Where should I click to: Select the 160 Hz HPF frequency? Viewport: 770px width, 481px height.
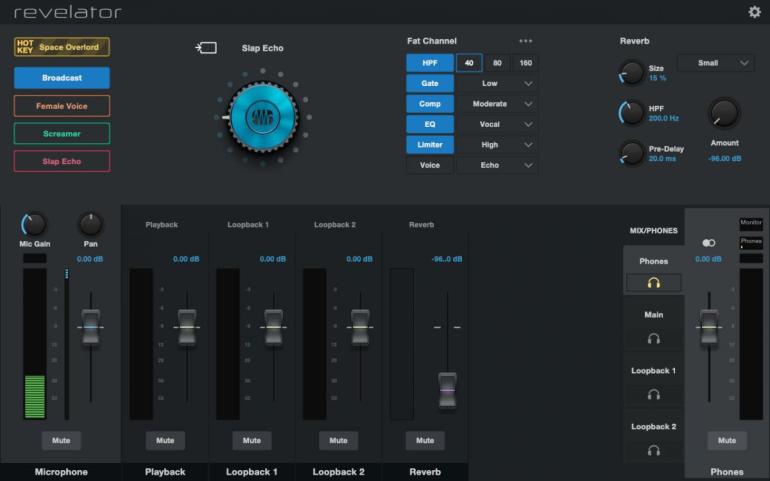525,63
